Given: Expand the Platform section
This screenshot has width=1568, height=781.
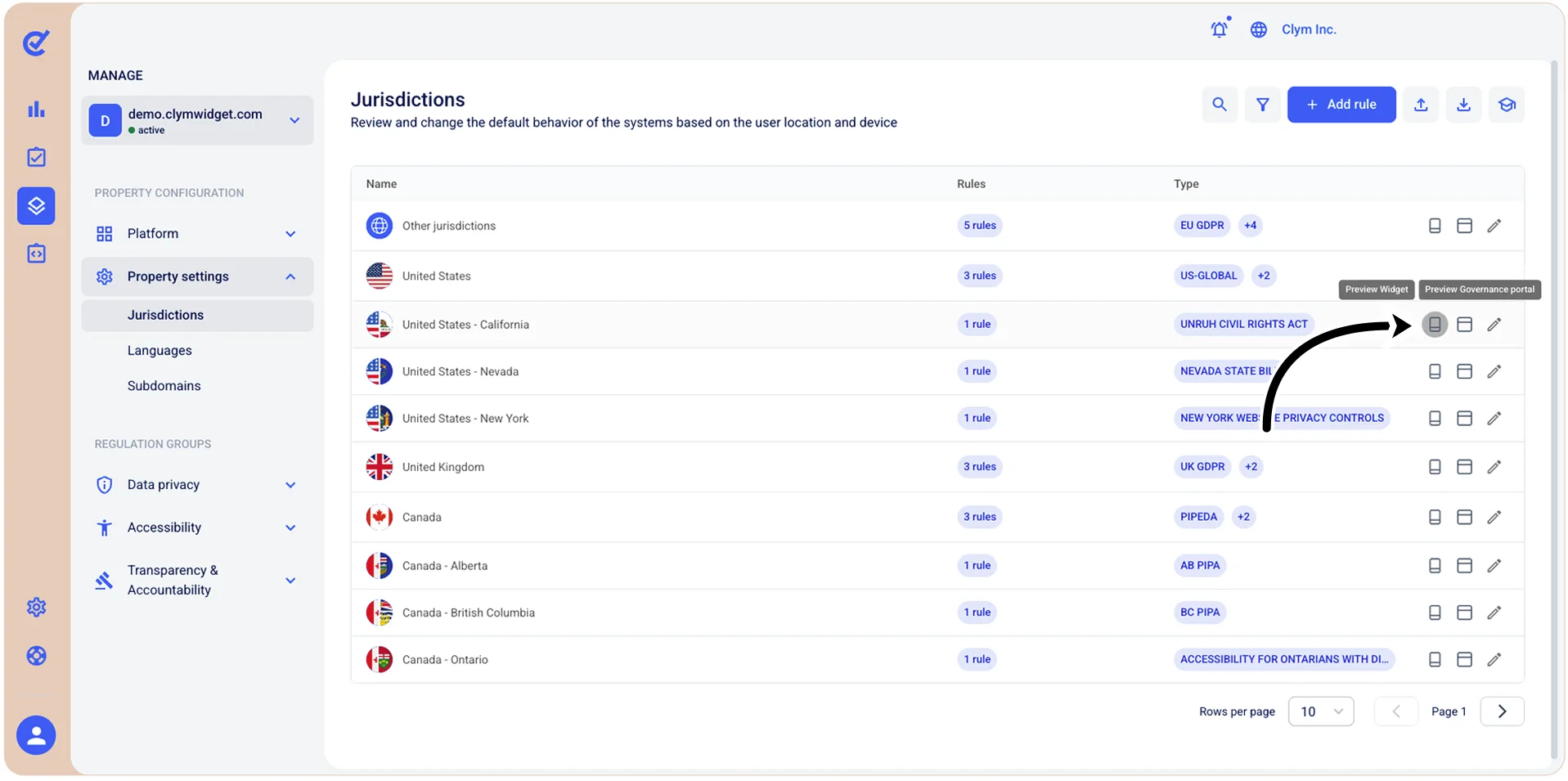Looking at the screenshot, I should 197,234.
